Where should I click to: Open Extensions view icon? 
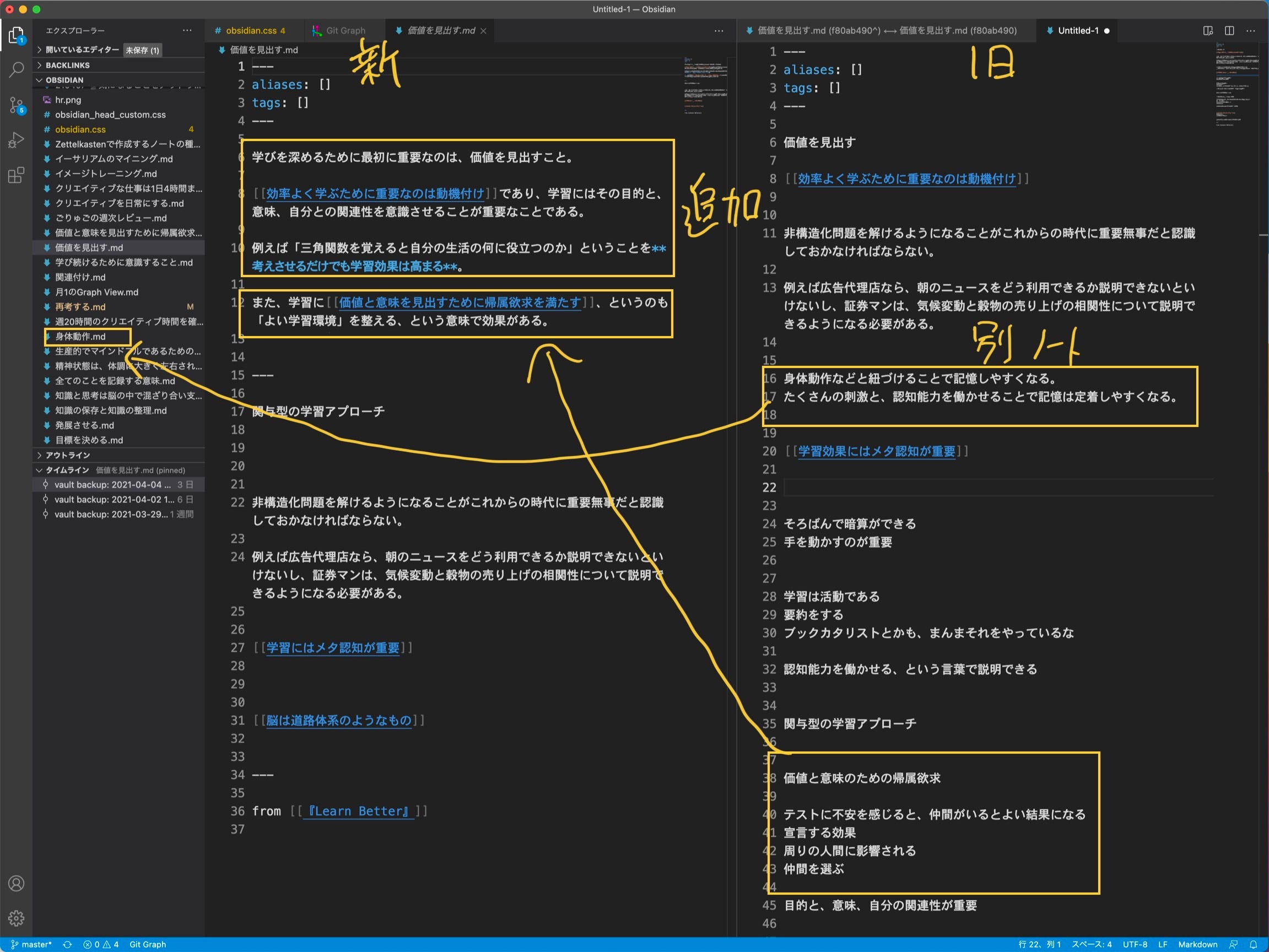pos(16,175)
